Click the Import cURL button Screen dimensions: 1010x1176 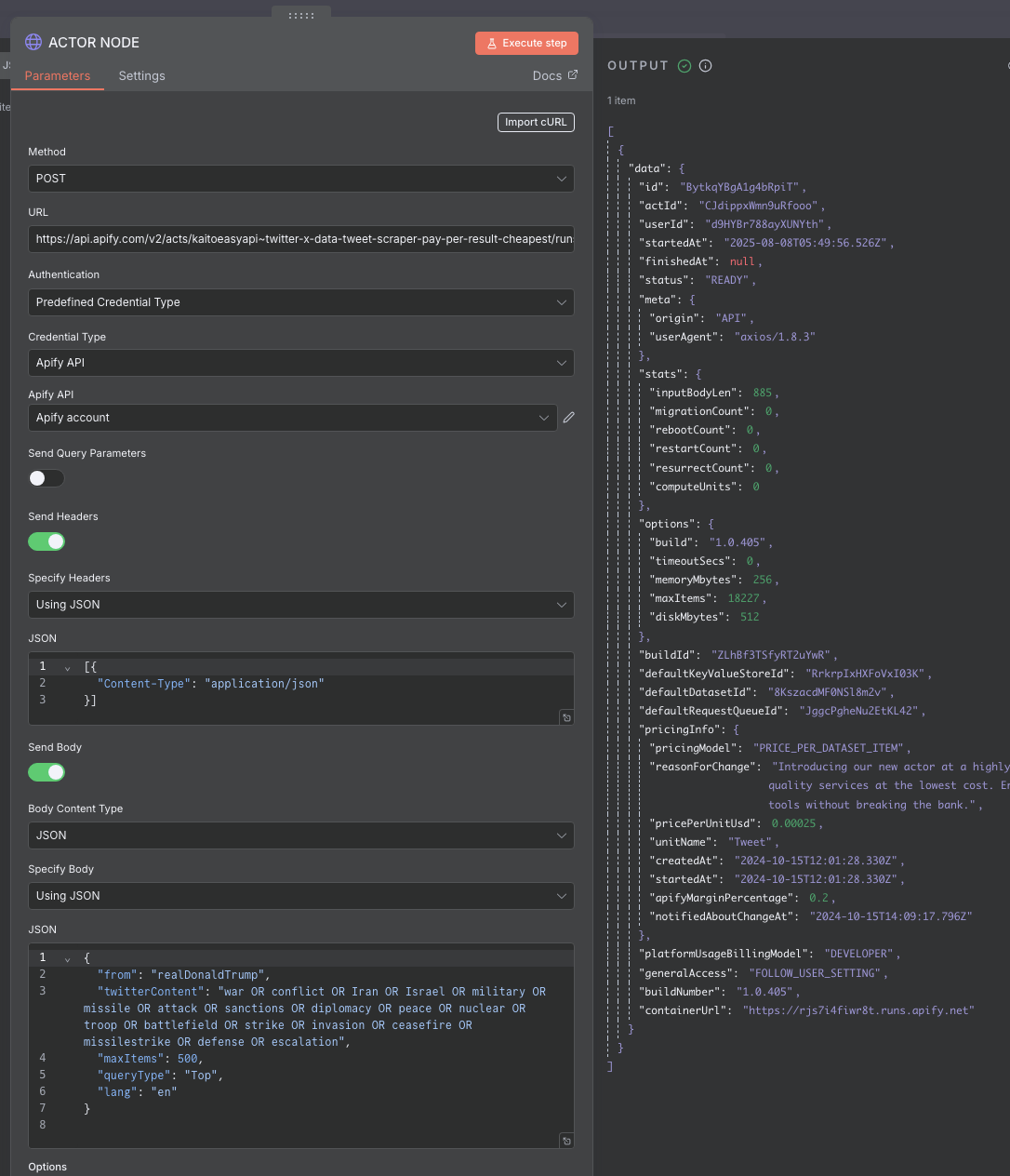536,122
